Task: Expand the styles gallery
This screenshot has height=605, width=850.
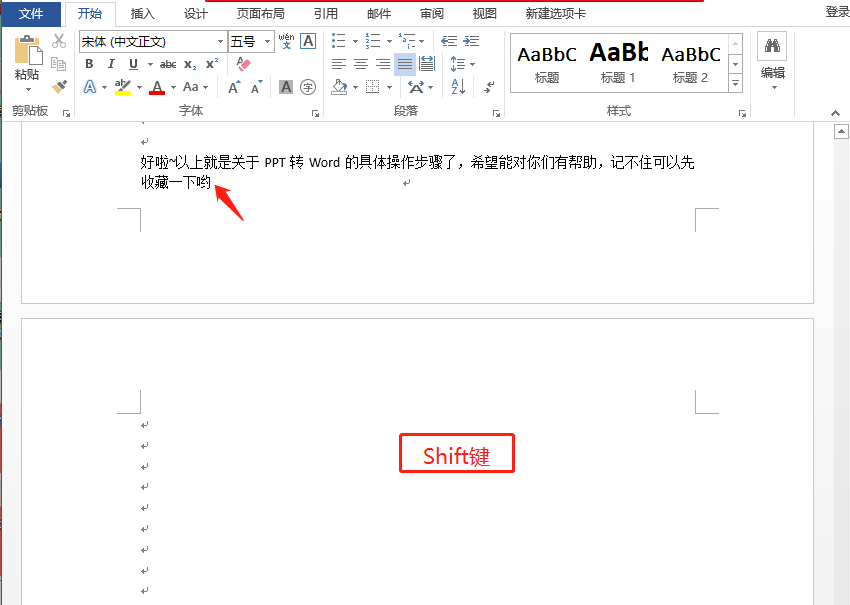Action: pos(736,83)
